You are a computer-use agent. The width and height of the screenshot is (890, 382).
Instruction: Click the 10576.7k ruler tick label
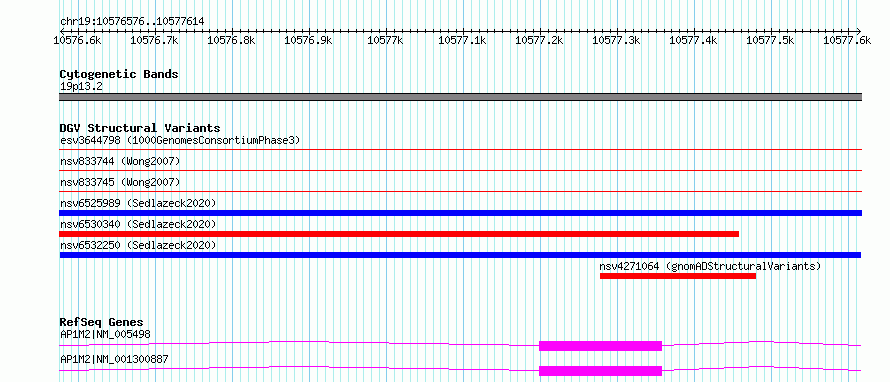(154, 40)
